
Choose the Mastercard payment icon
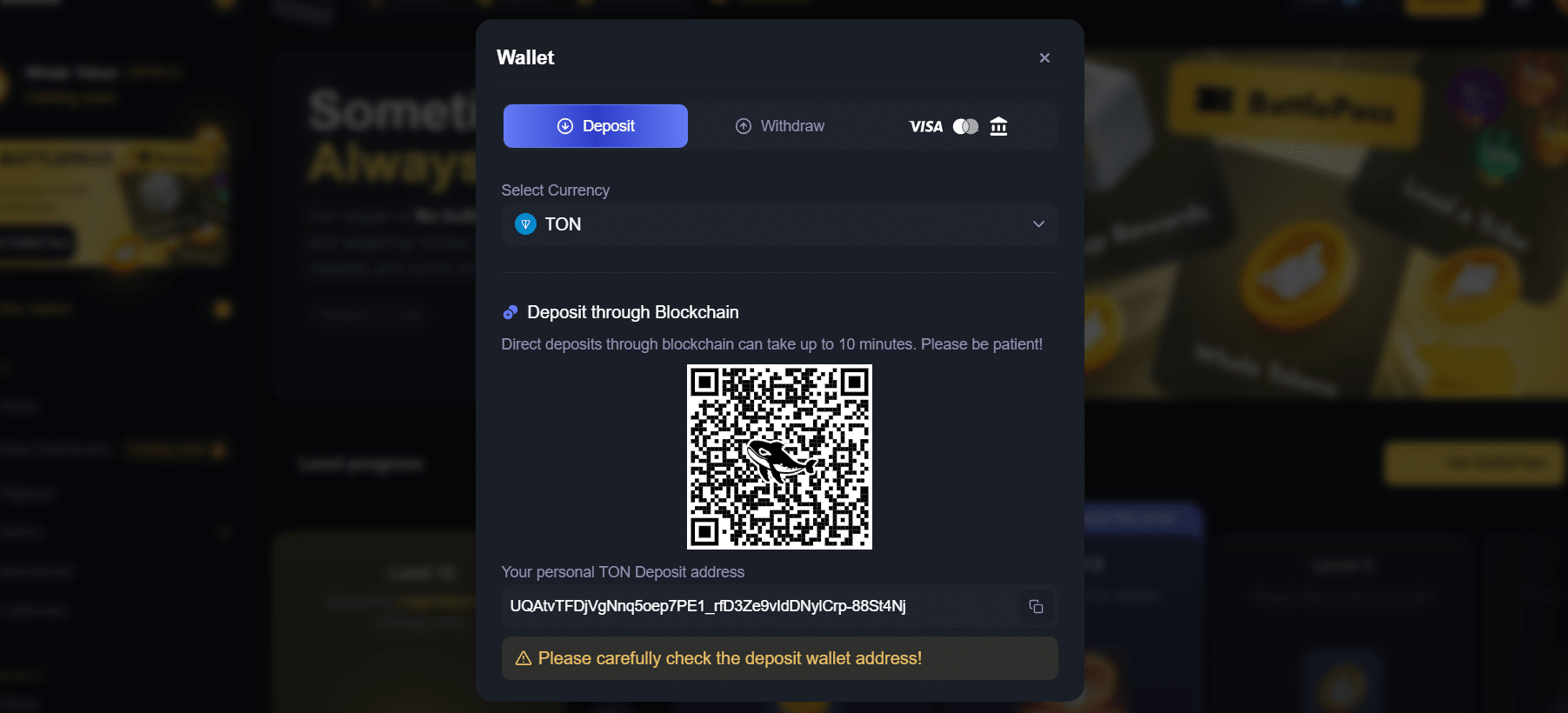pyautogui.click(x=965, y=127)
